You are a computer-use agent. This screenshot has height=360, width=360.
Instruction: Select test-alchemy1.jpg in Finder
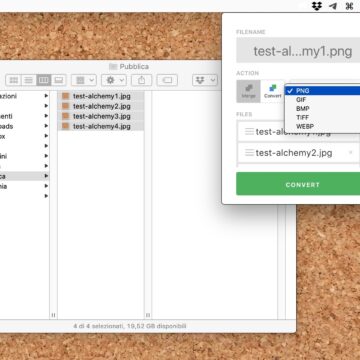coord(101,96)
